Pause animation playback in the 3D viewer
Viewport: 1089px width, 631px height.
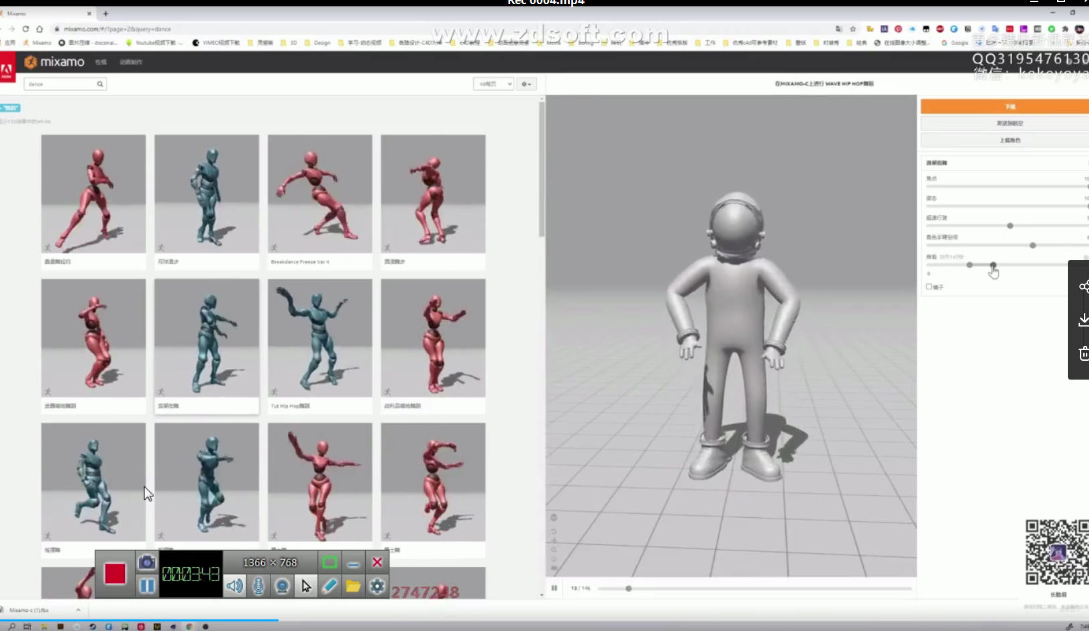pos(554,588)
